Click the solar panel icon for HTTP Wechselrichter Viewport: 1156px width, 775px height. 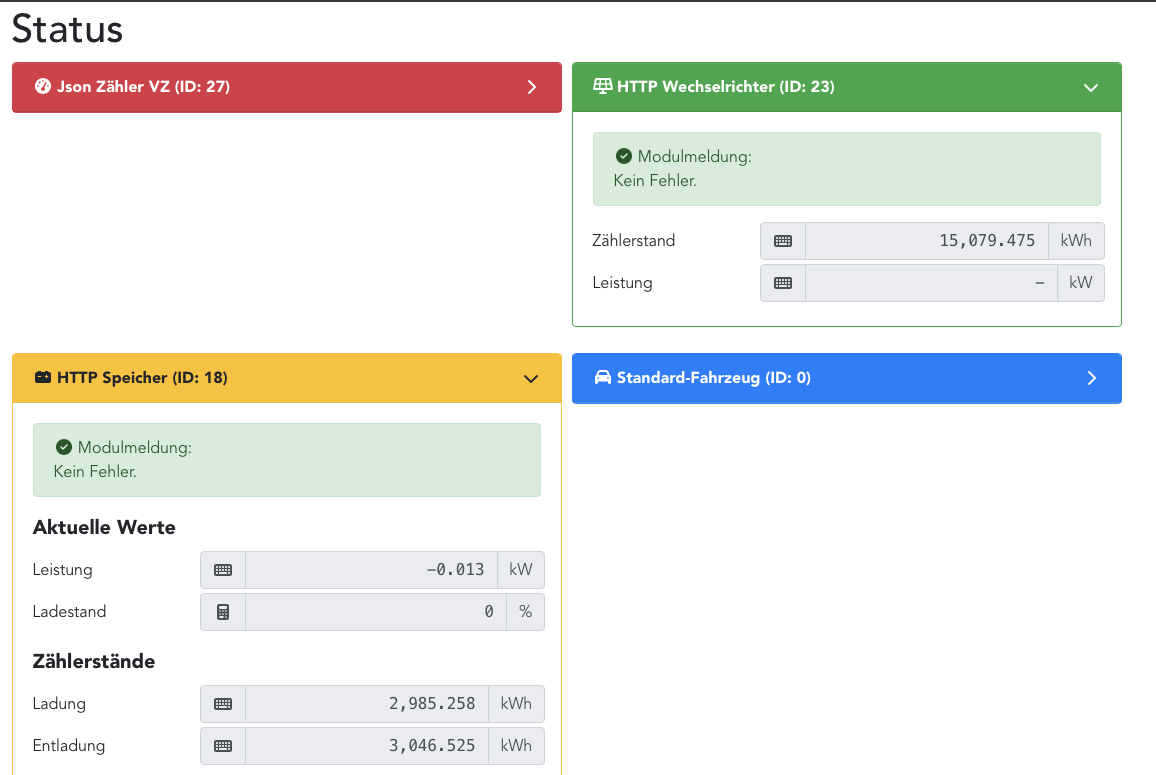point(602,87)
